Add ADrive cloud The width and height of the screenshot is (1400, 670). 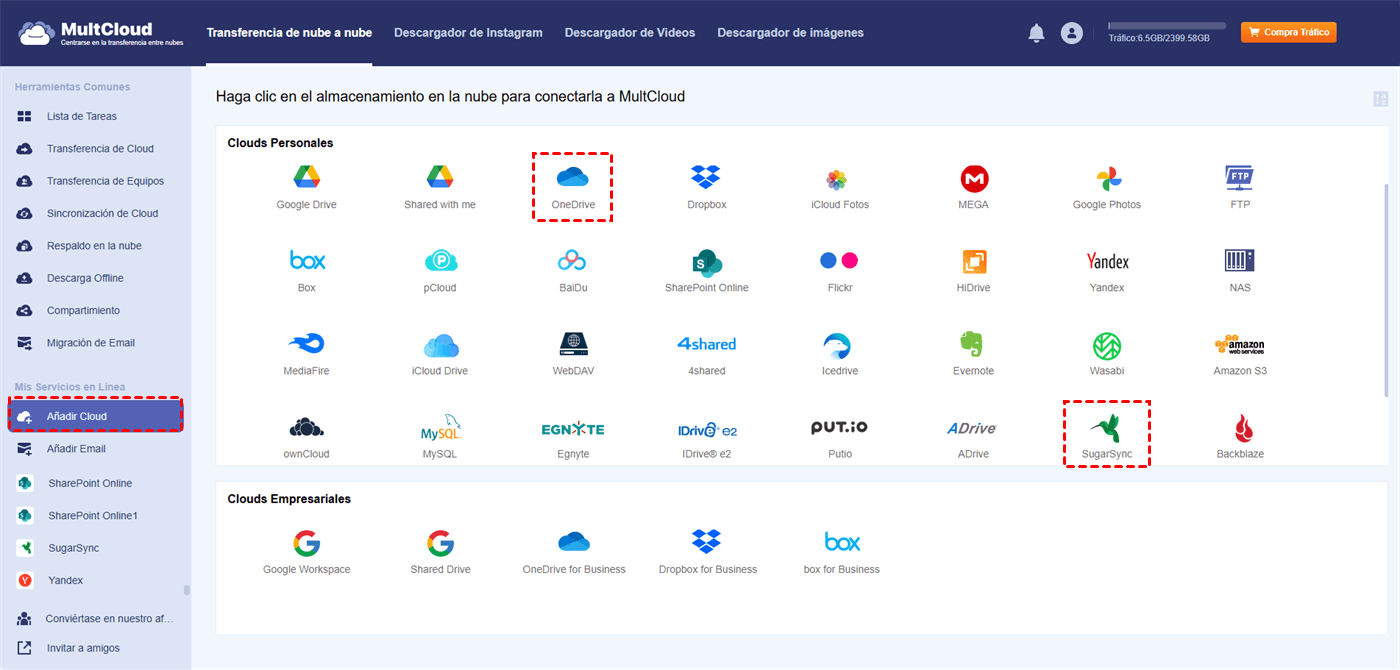pyautogui.click(x=972, y=428)
